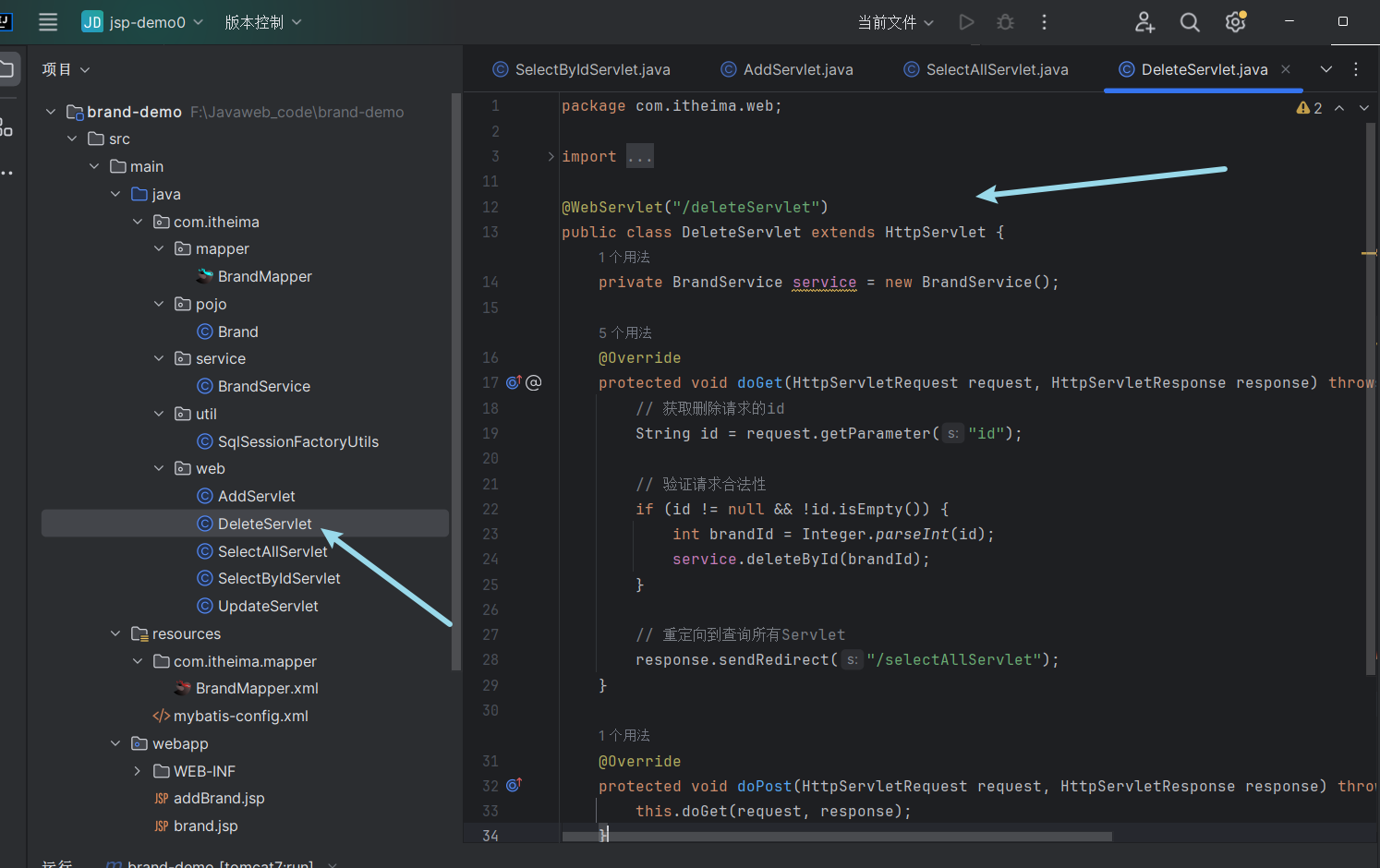The image size is (1380, 868).
Task: Click the doGet override gutter icon on line 17
Action: tap(514, 382)
